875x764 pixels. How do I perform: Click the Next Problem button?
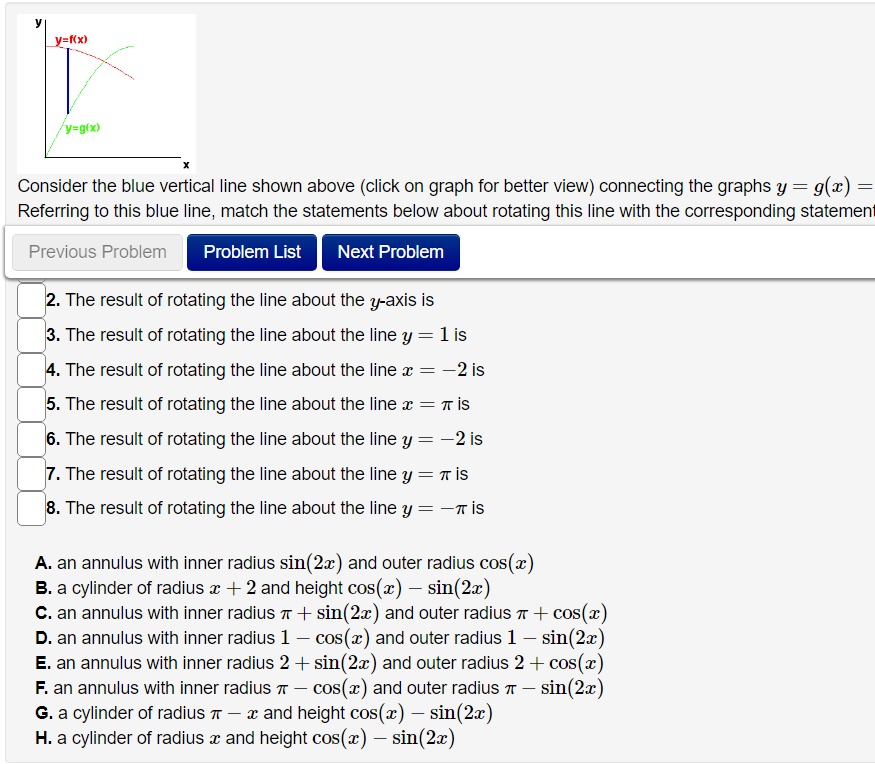pos(391,252)
